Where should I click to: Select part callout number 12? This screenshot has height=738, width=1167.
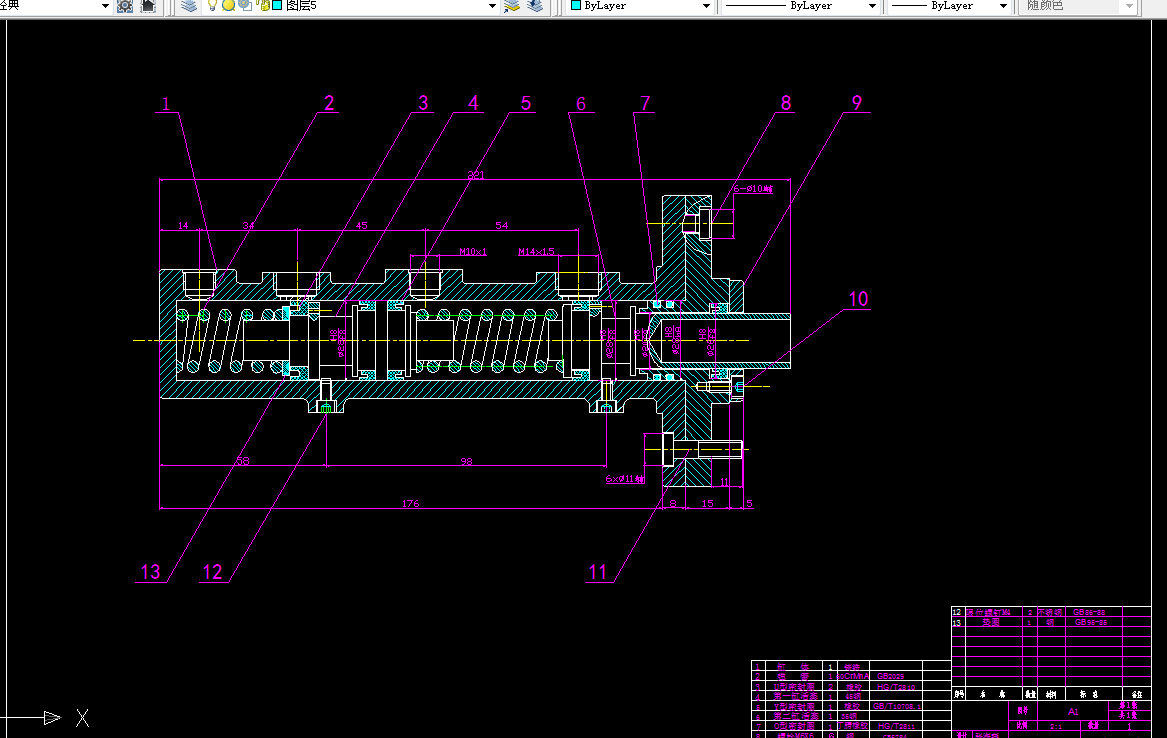212,572
